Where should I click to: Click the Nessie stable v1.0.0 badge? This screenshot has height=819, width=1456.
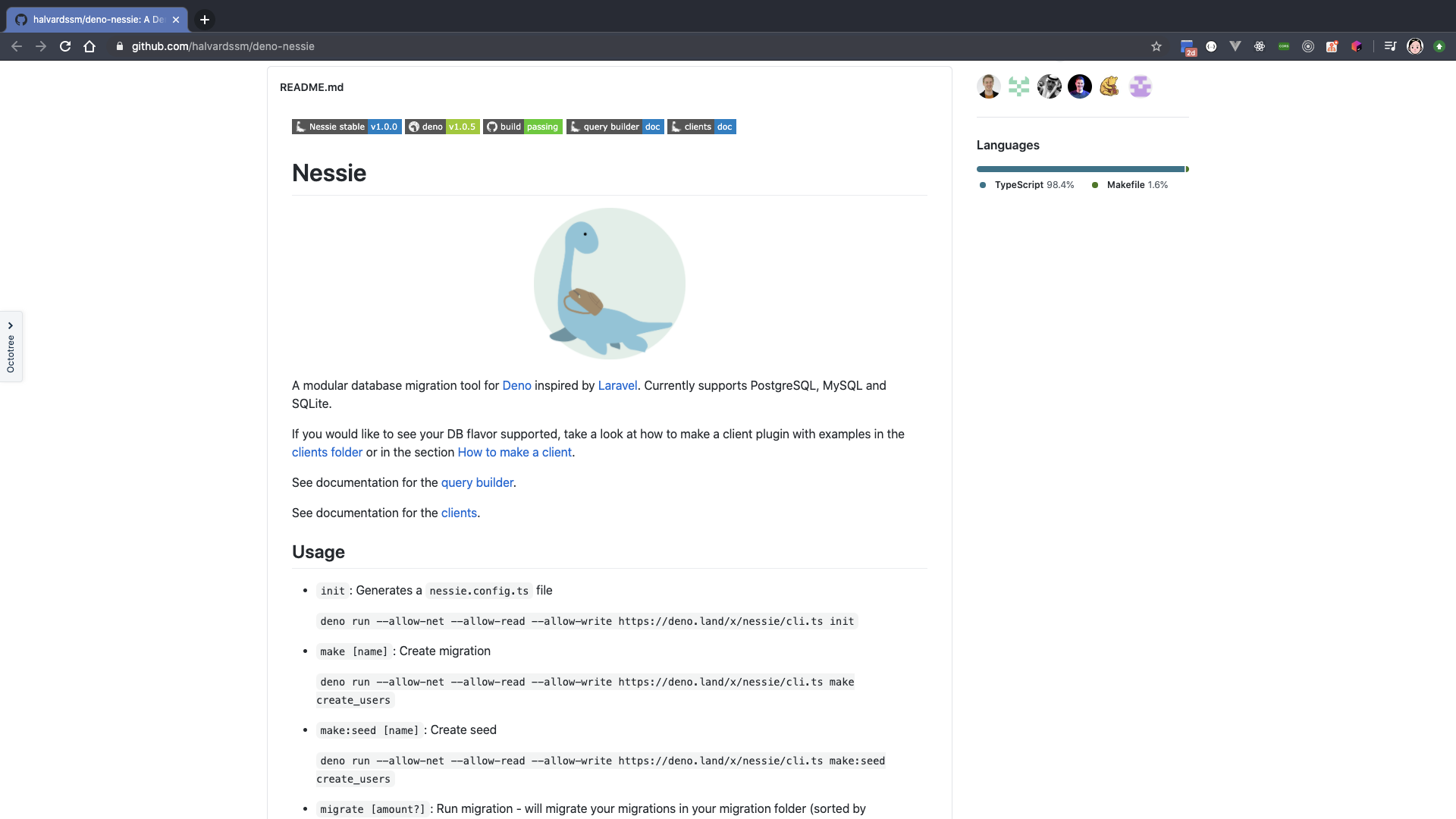pyautogui.click(x=346, y=127)
